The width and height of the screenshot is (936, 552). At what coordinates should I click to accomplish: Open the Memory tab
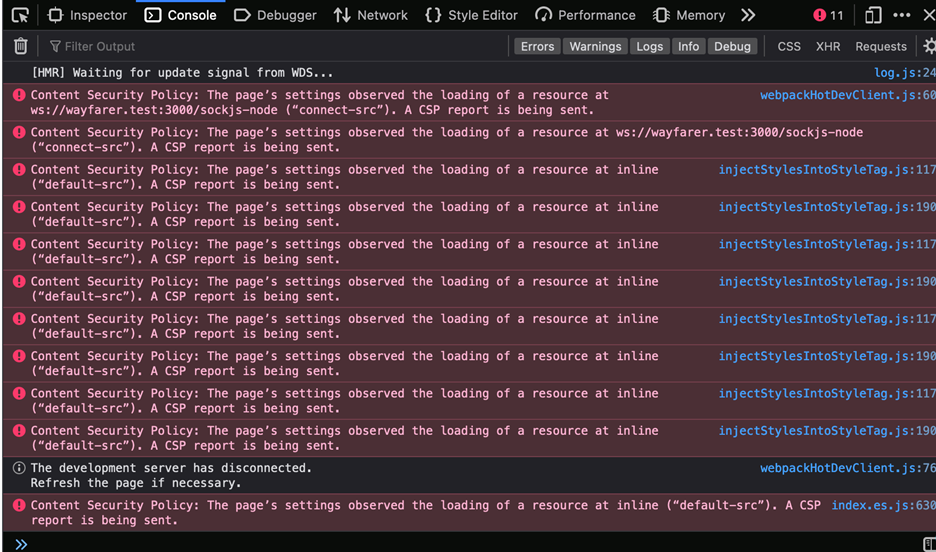pyautogui.click(x=688, y=15)
